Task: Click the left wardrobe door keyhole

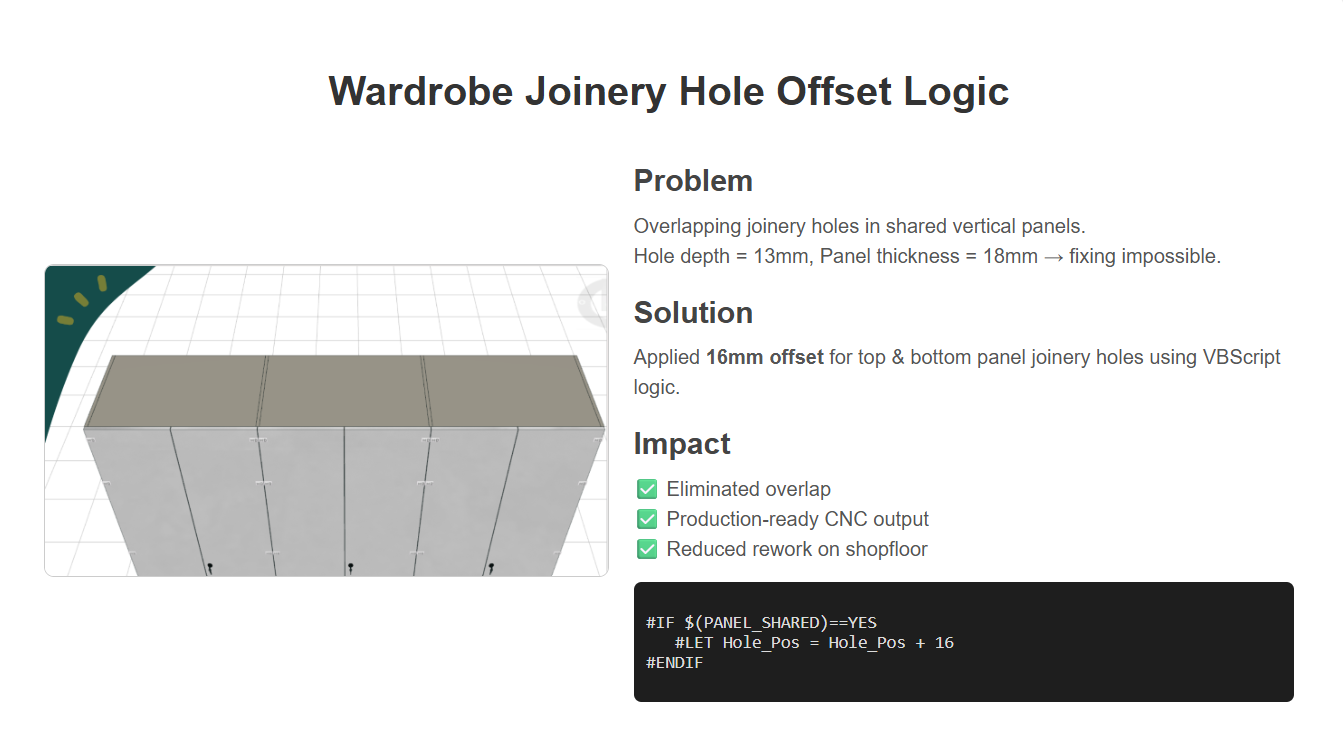Action: click(210, 568)
